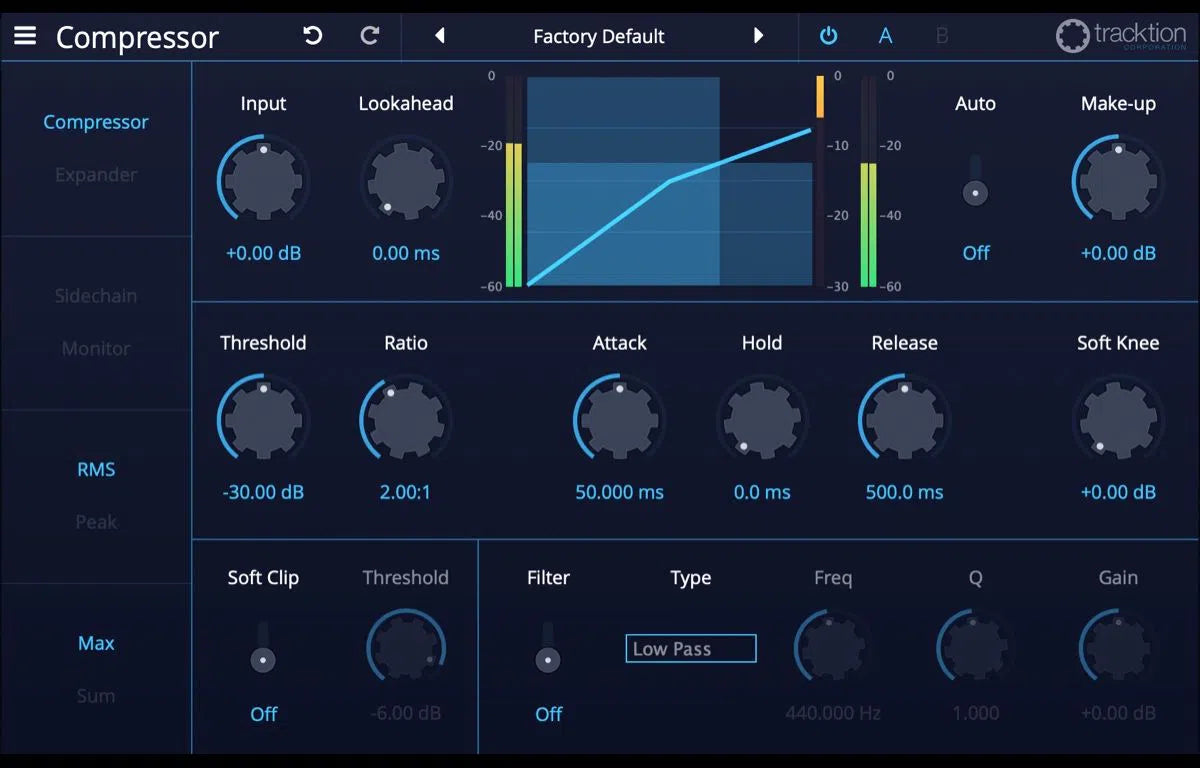This screenshot has width=1200, height=768.
Task: Enable the Filter switch
Action: (x=548, y=659)
